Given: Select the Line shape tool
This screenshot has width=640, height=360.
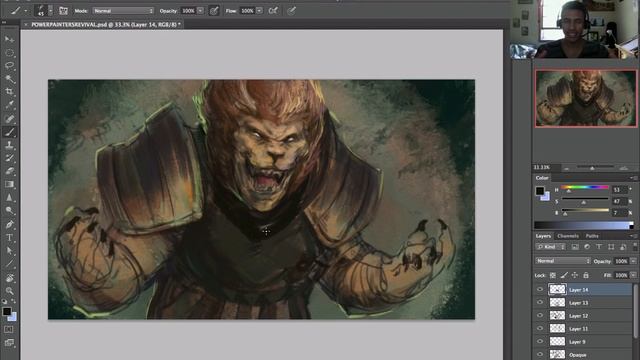Looking at the screenshot, I should (9, 264).
